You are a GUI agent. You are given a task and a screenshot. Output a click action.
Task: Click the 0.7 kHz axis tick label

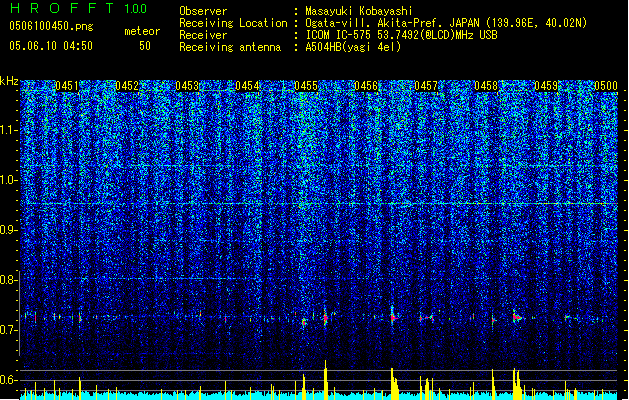click(x=8, y=330)
